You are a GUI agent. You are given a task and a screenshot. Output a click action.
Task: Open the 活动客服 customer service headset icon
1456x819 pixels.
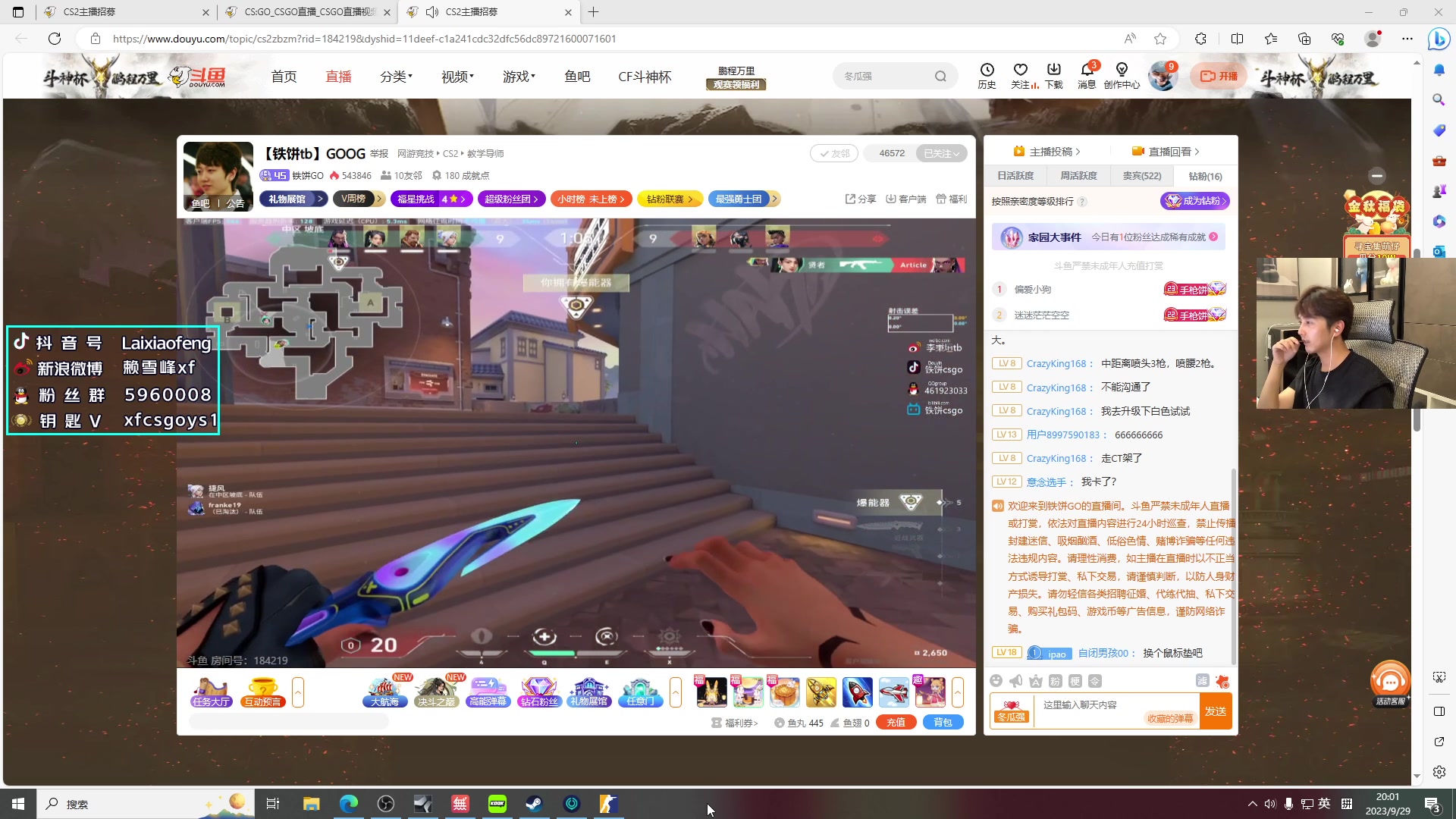tap(1390, 682)
